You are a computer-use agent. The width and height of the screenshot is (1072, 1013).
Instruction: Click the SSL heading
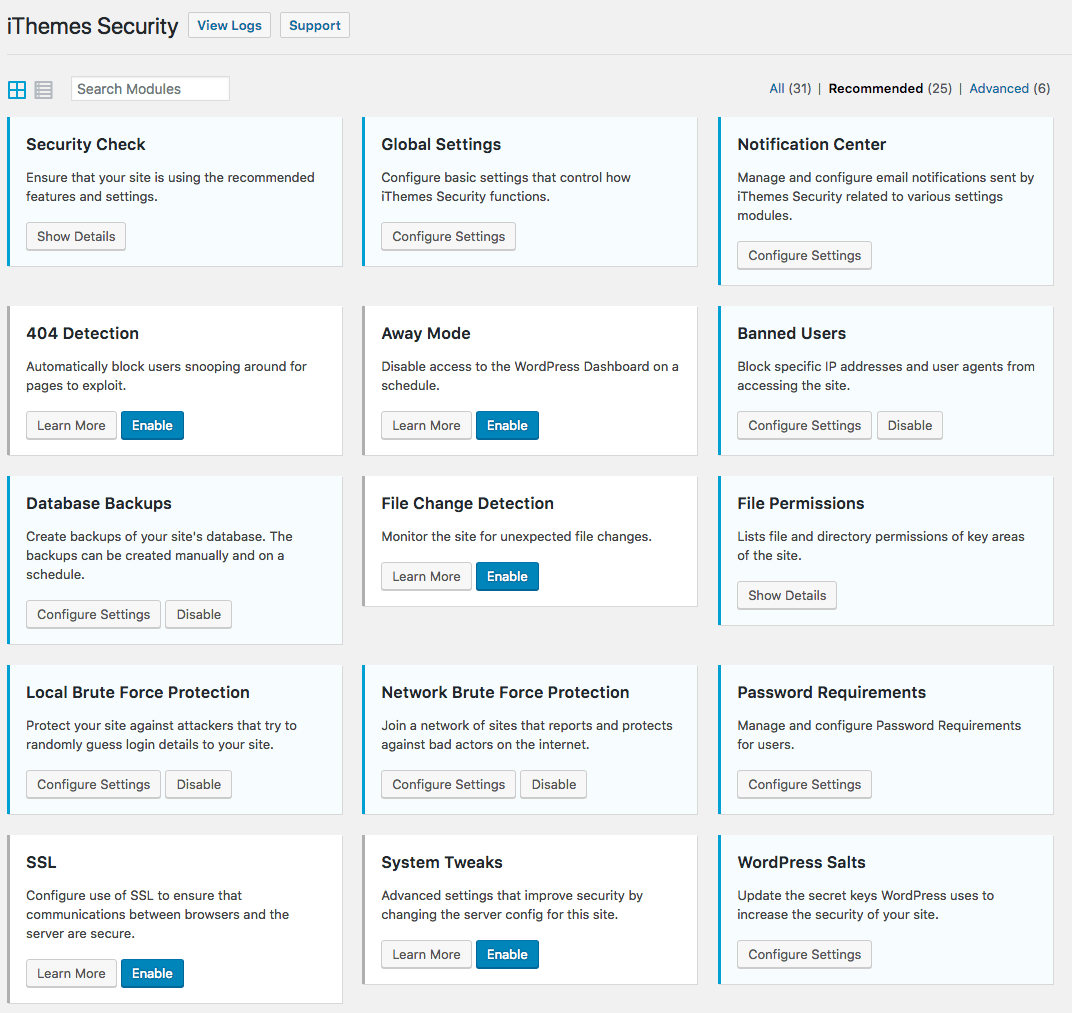tap(41, 863)
